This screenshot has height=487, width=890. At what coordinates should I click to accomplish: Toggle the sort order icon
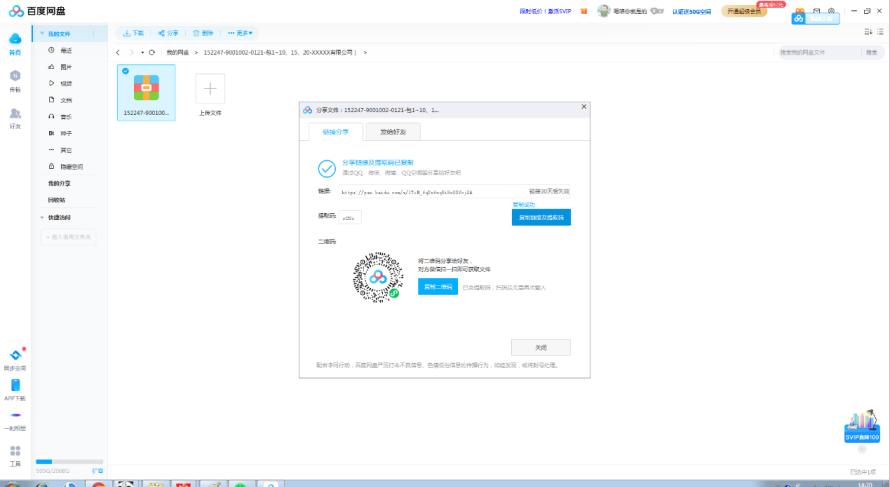[868, 32]
